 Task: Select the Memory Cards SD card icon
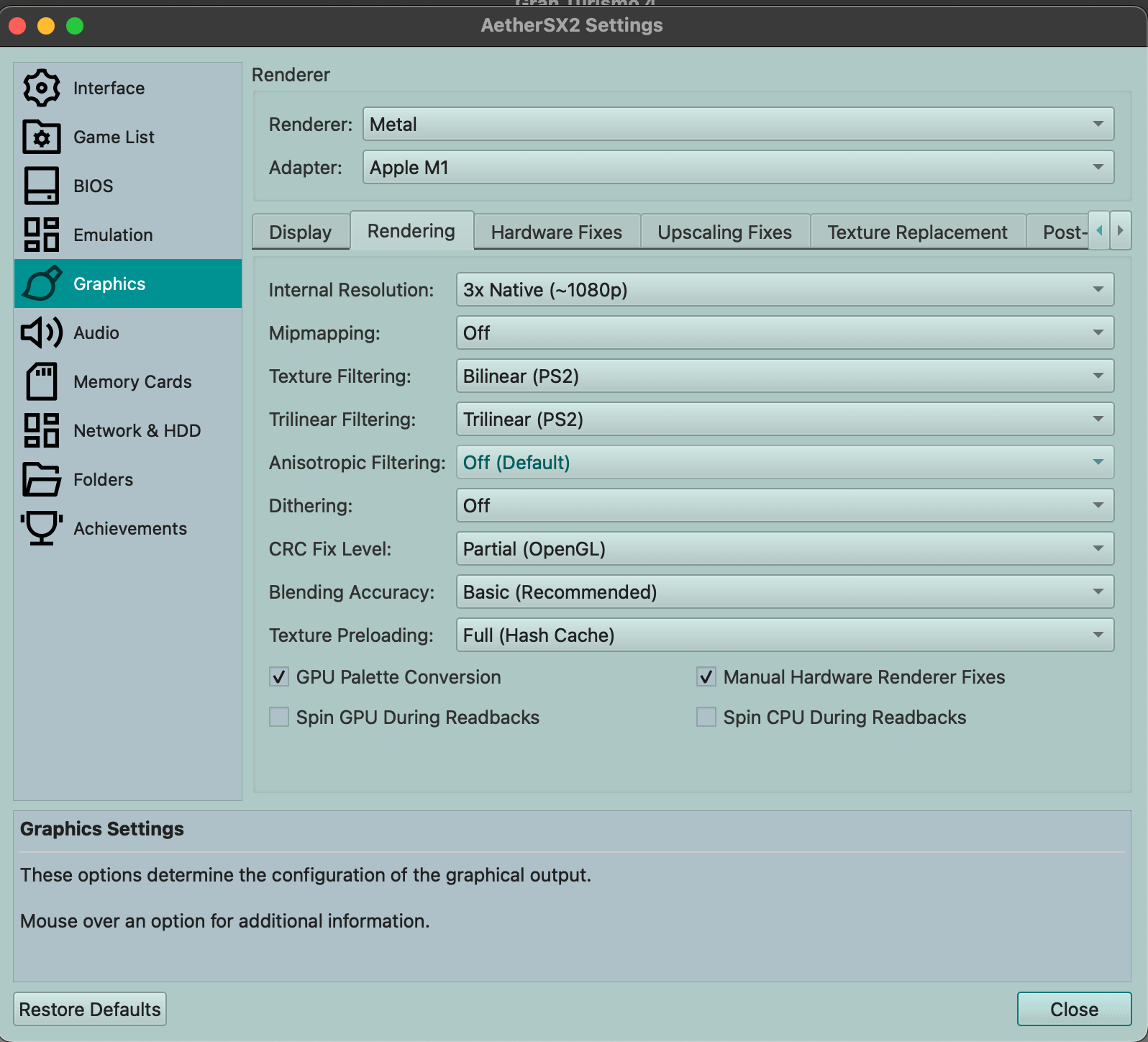click(42, 382)
